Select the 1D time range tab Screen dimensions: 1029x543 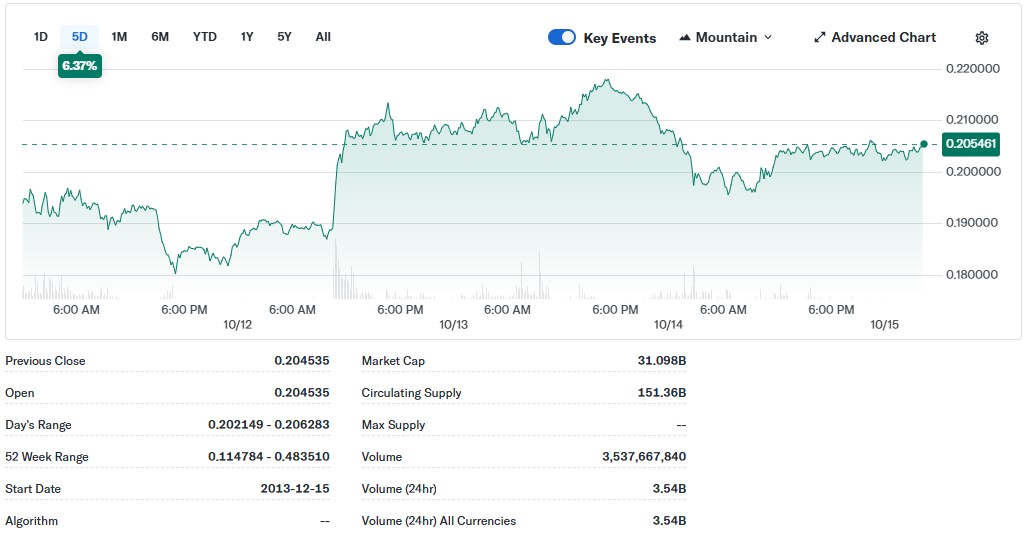pyautogui.click(x=41, y=37)
